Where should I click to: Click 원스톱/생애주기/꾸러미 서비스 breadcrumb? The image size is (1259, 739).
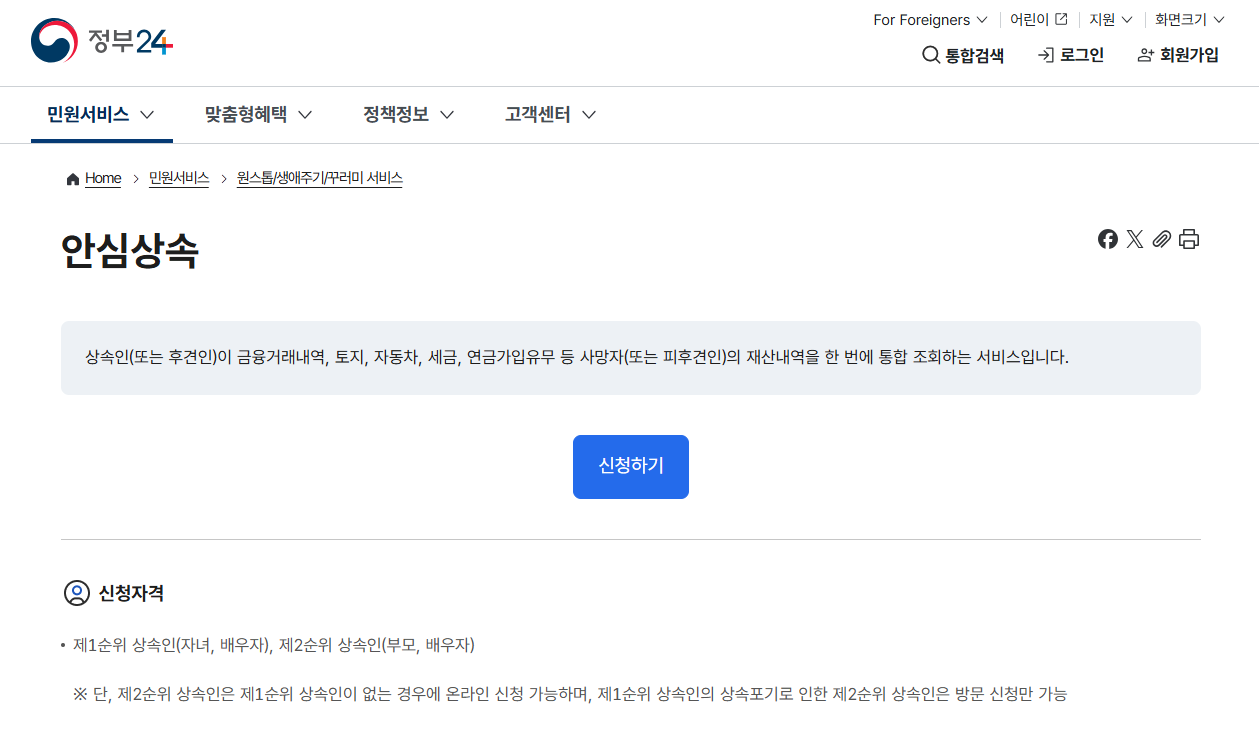320,178
